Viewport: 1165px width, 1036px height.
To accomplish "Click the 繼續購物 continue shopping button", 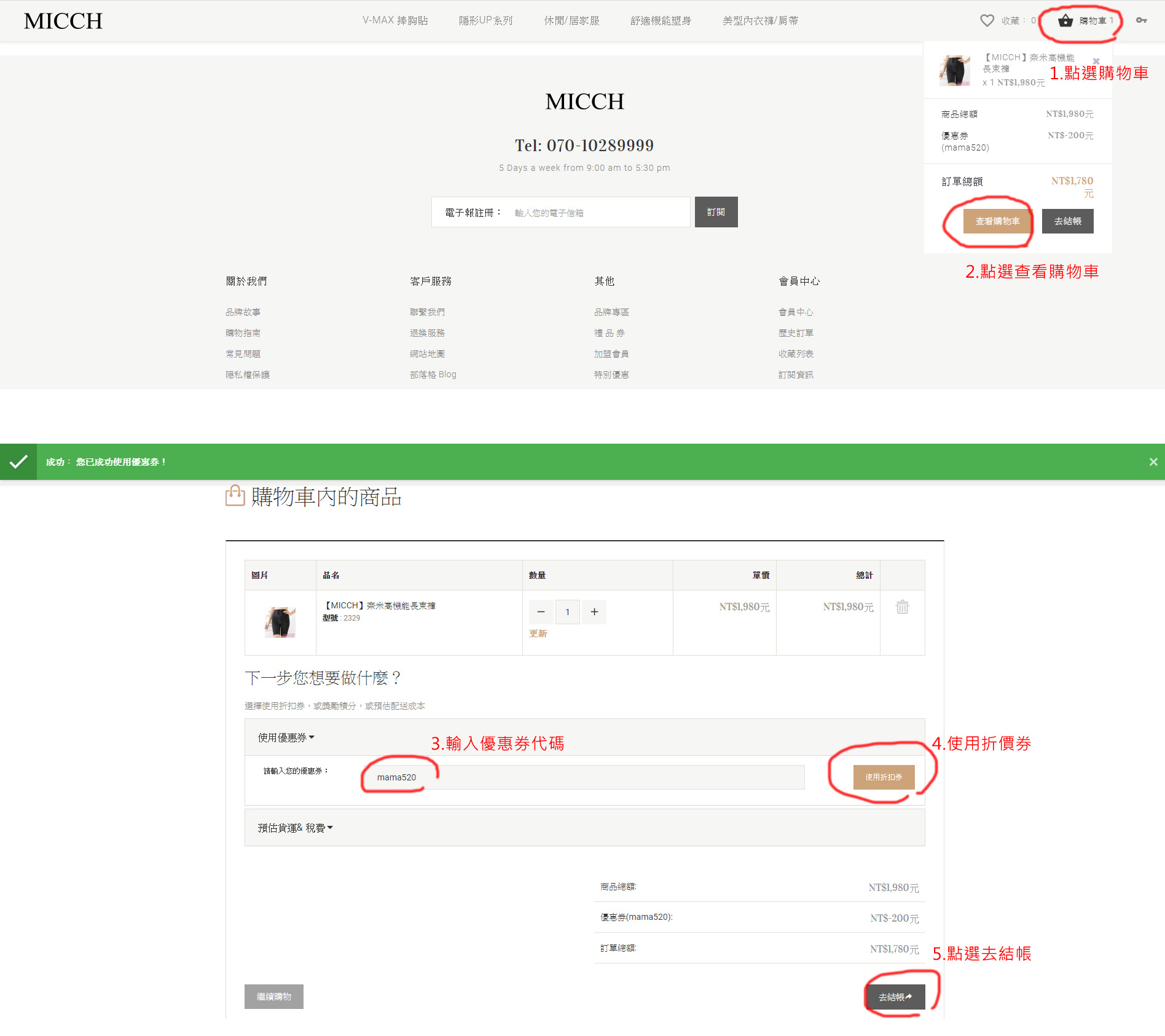I will click(x=274, y=997).
